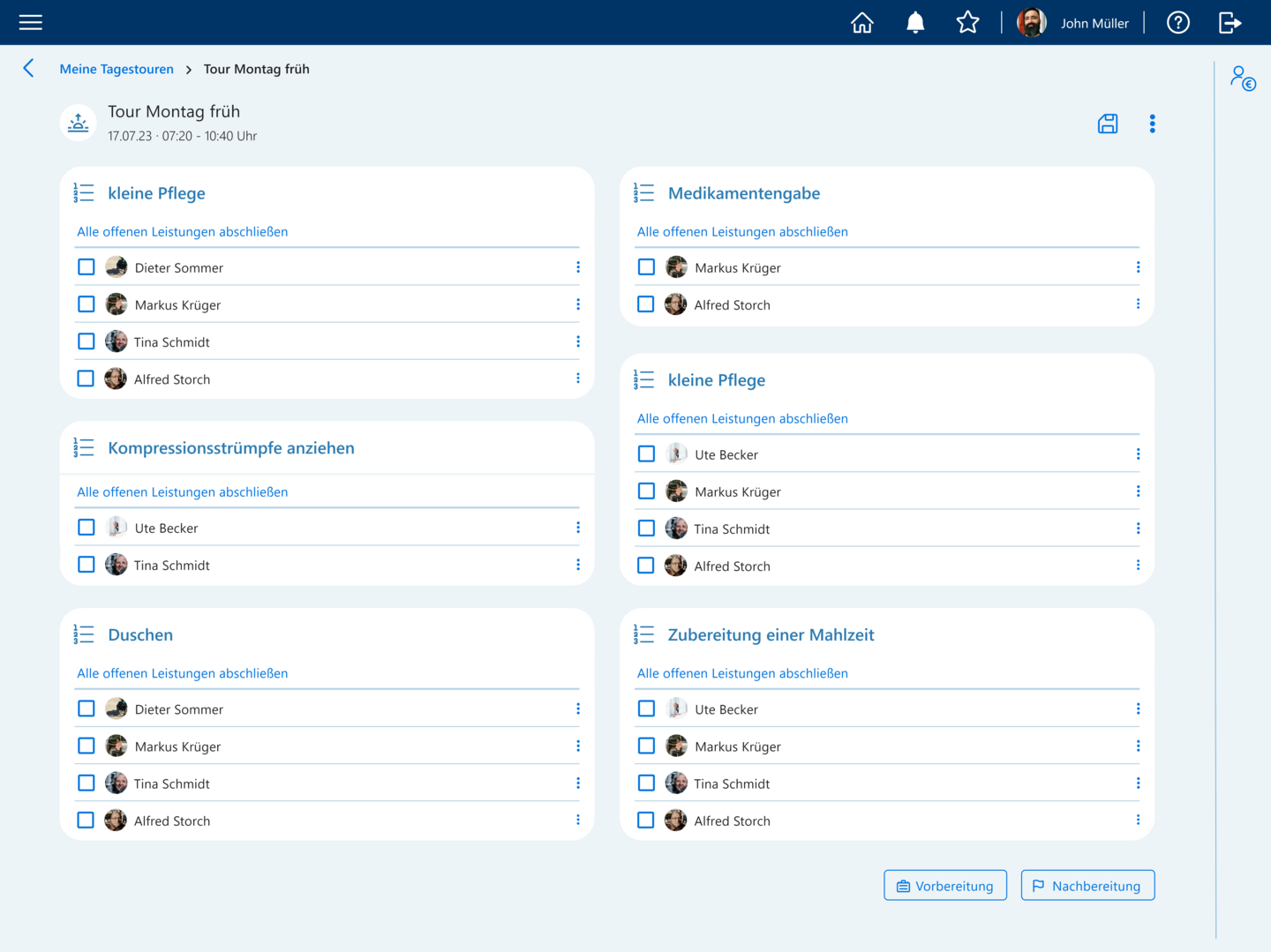Go to the home screen icon
1271x952 pixels.
pos(862,23)
